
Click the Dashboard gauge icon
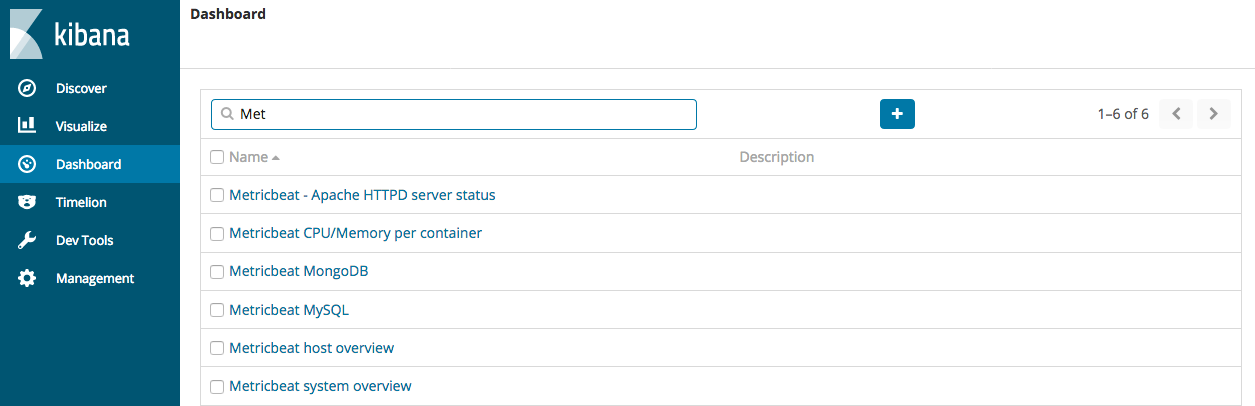[x=28, y=164]
